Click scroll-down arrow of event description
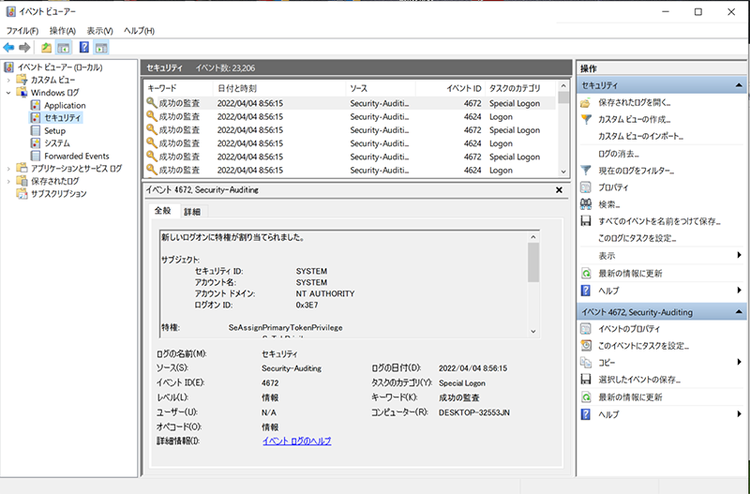750x494 pixels. (534, 331)
